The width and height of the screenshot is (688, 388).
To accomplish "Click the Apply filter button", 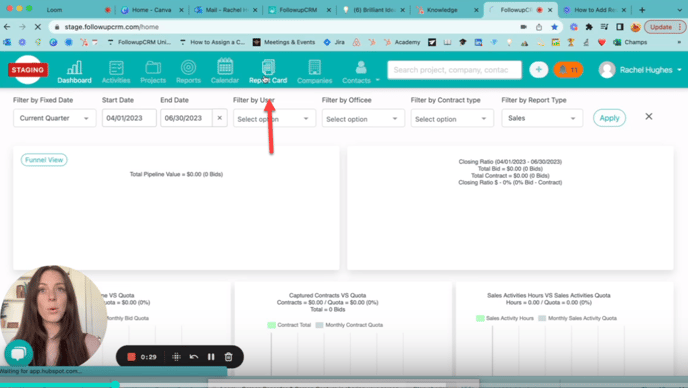I will point(609,118).
